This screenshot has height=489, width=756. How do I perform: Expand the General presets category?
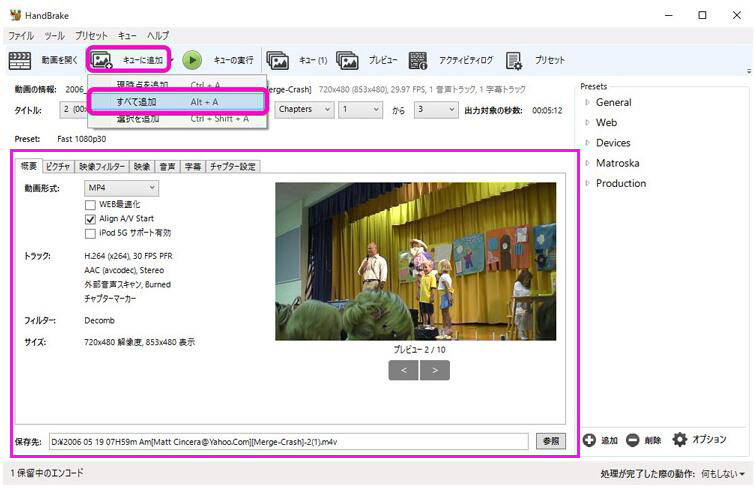point(588,102)
